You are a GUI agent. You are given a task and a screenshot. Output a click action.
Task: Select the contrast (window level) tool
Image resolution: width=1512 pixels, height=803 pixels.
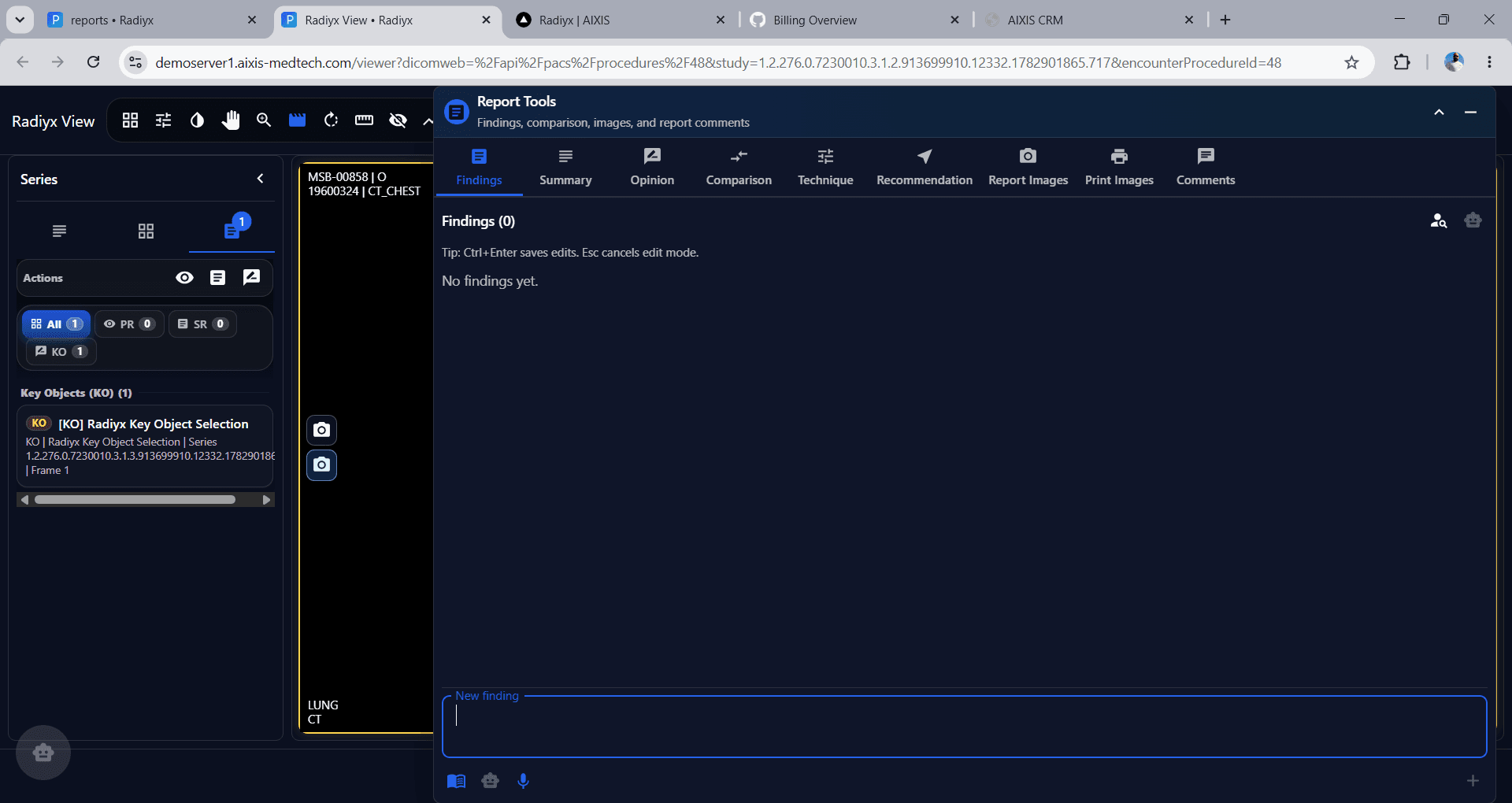pyautogui.click(x=197, y=120)
